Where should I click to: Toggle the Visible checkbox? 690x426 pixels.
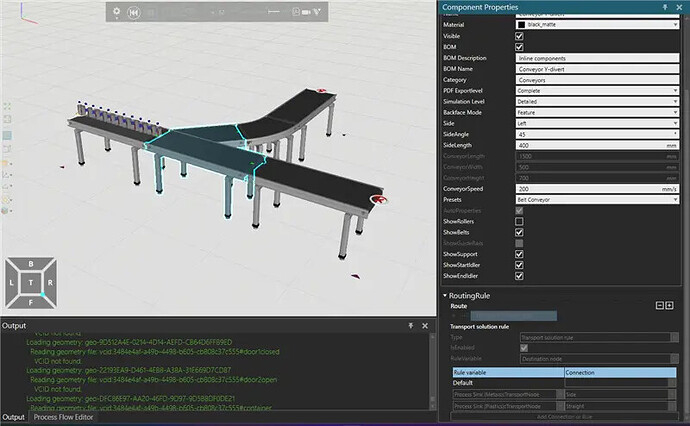coord(519,36)
